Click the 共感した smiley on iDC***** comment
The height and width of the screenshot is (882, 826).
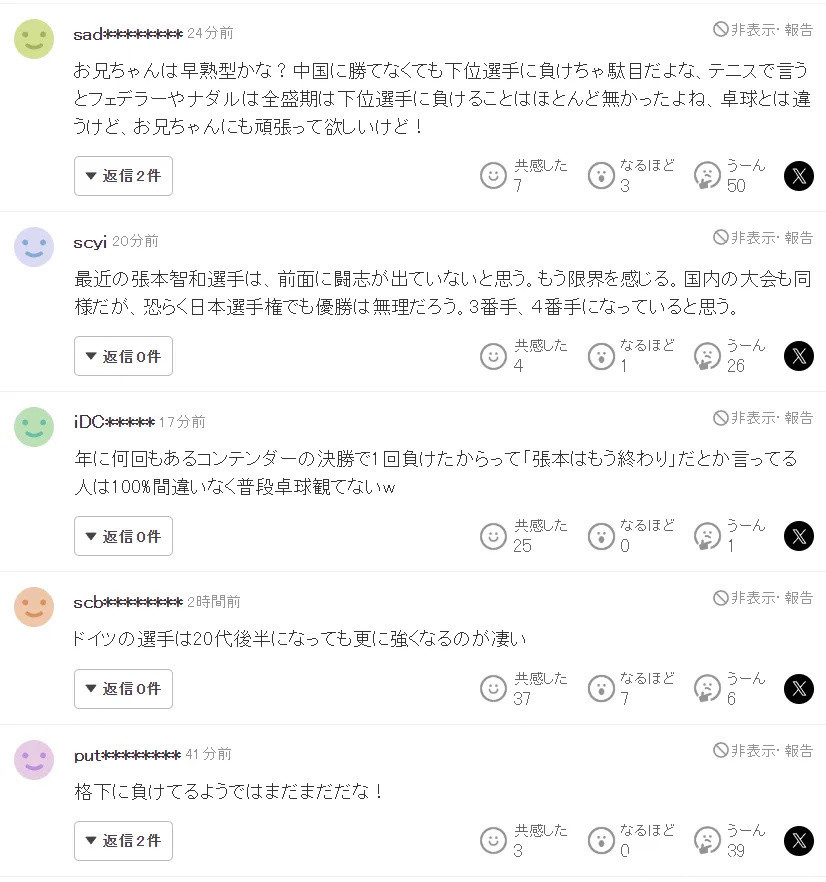click(x=494, y=536)
